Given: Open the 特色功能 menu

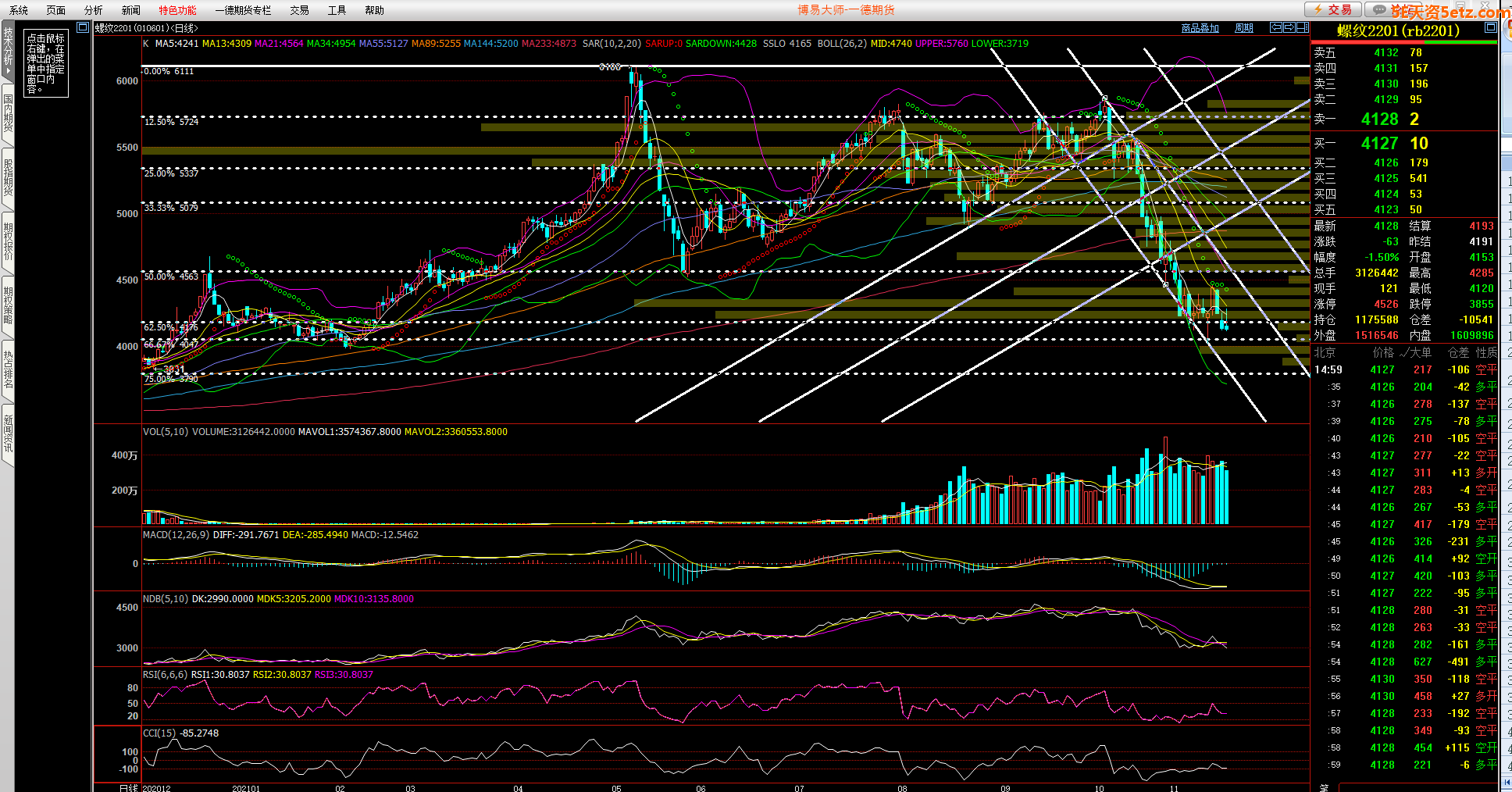Looking at the screenshot, I should (x=177, y=10).
